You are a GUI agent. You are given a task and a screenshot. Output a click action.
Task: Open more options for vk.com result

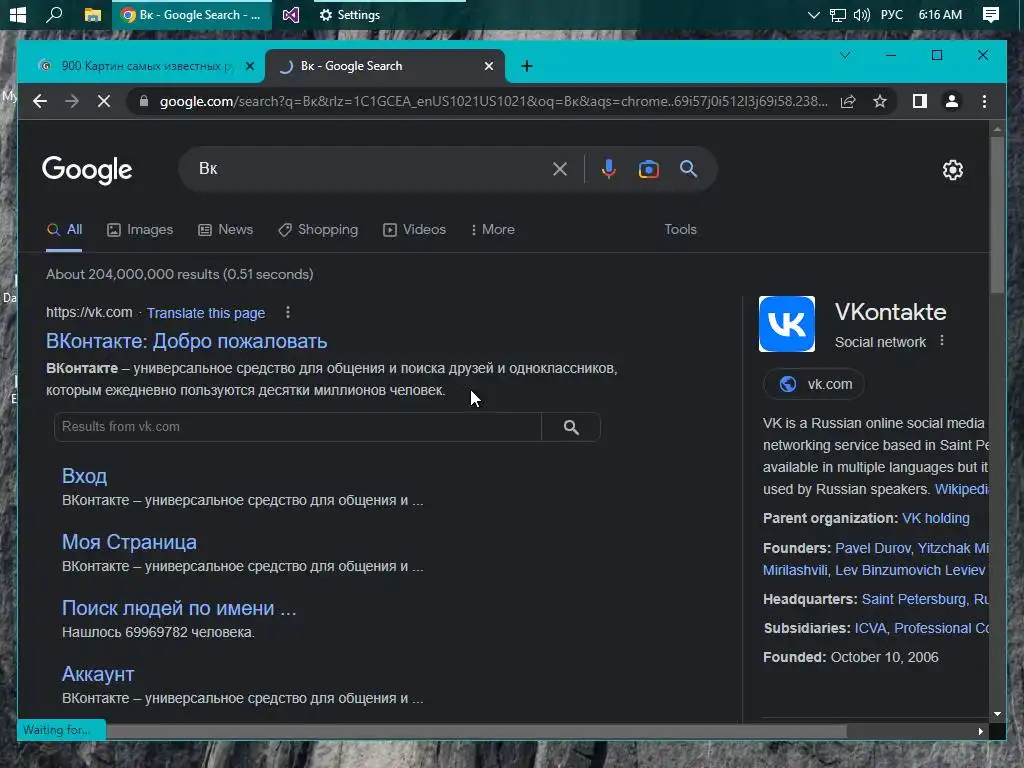[287, 313]
